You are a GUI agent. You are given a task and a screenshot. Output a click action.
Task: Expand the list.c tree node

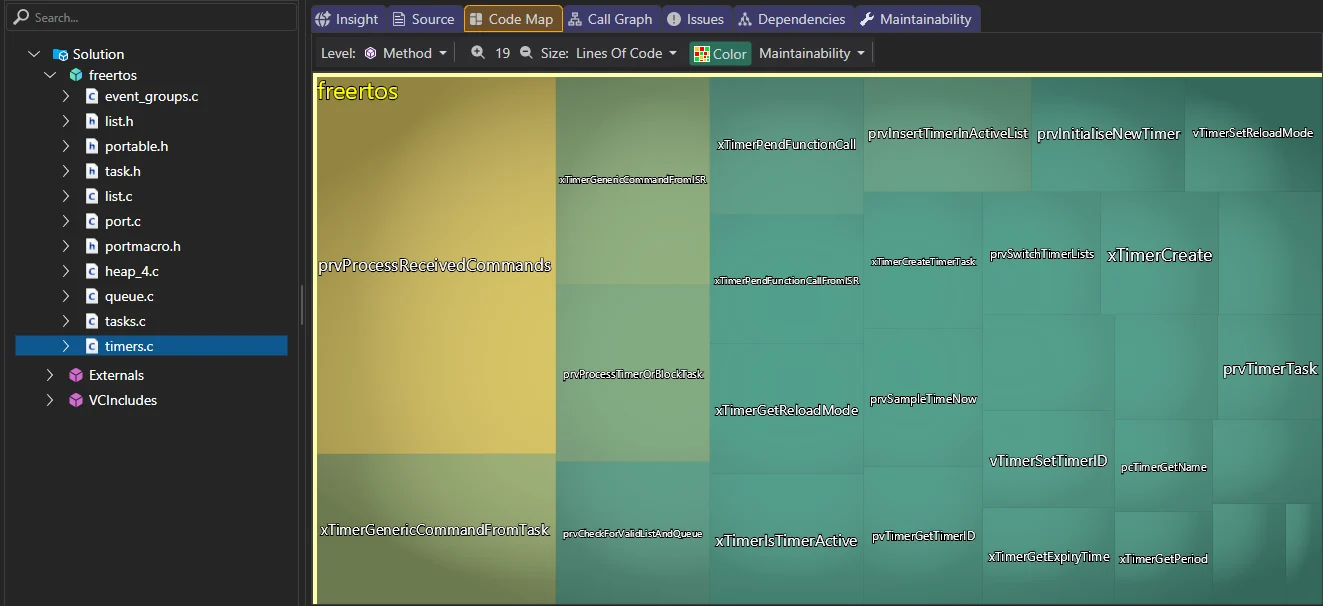pyautogui.click(x=66, y=196)
